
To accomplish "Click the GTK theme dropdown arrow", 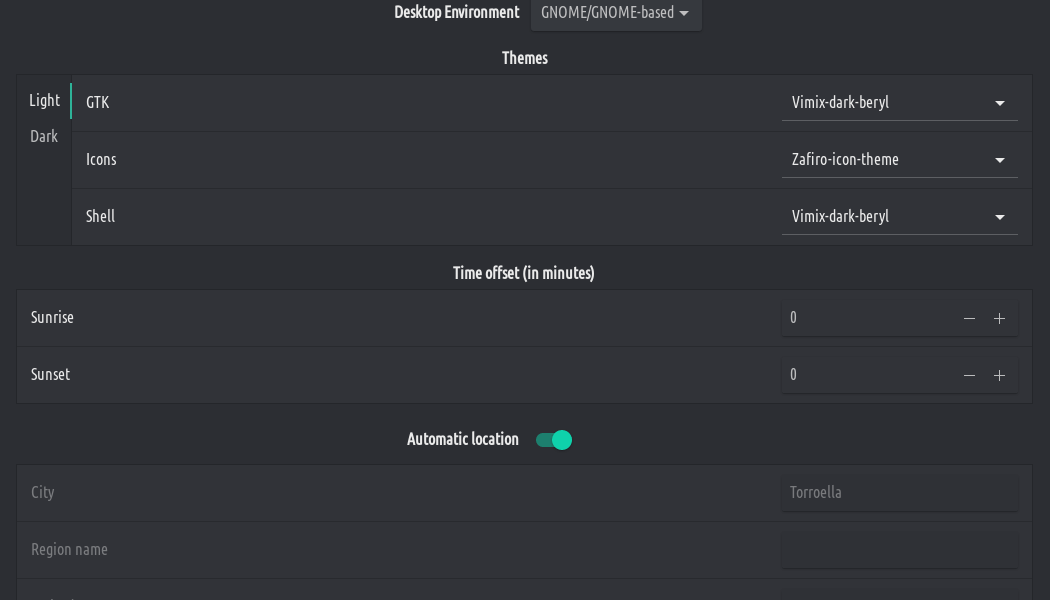I will [x=1000, y=103].
